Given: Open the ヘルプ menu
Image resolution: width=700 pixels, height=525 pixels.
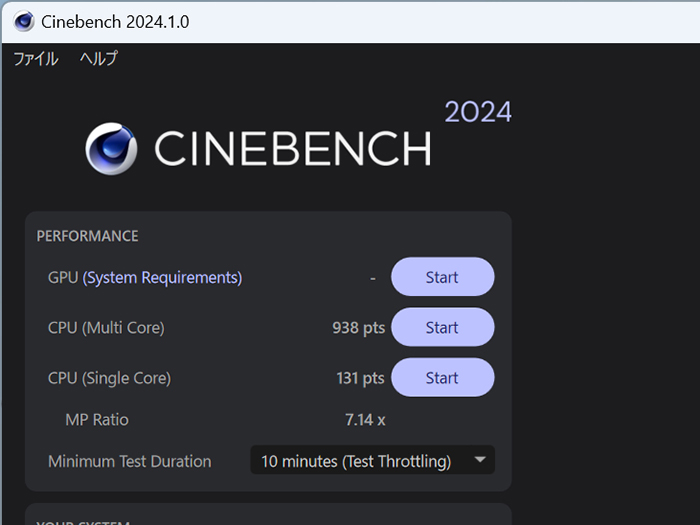Looking at the screenshot, I should 98,59.
